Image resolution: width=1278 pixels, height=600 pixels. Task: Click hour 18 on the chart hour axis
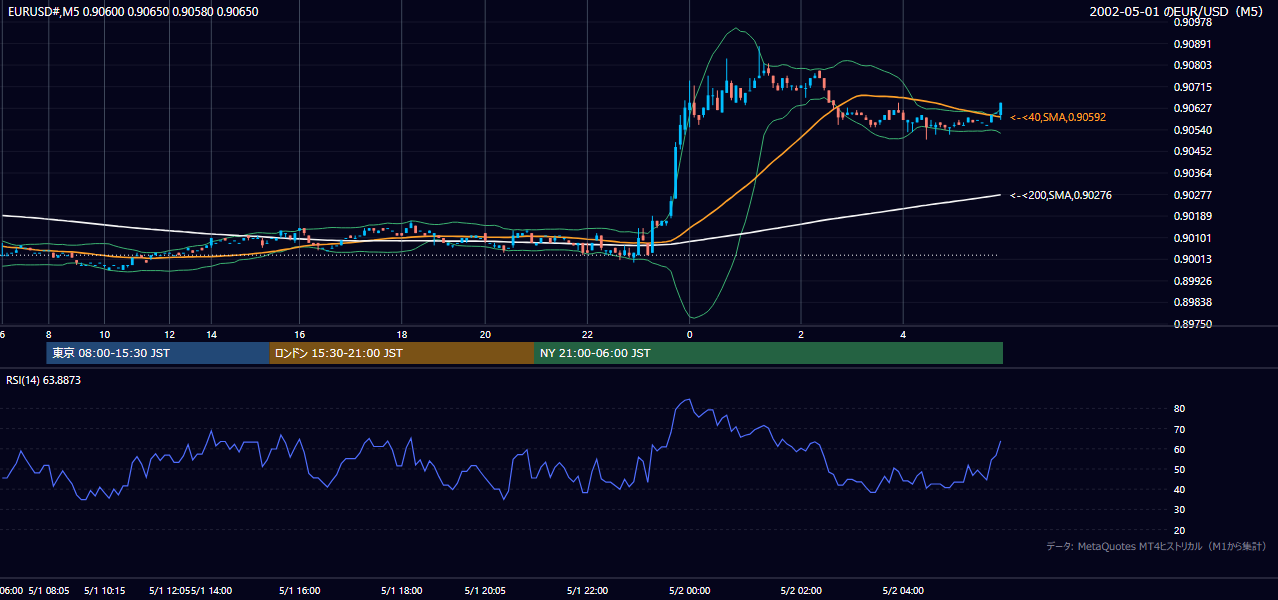(401, 334)
